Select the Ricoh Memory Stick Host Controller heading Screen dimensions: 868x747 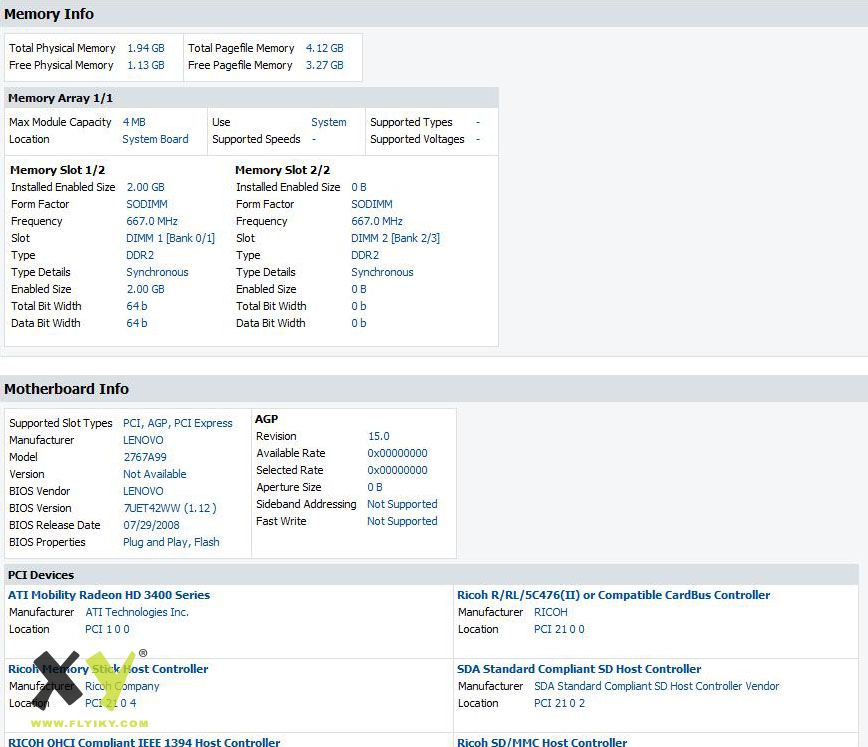point(108,669)
